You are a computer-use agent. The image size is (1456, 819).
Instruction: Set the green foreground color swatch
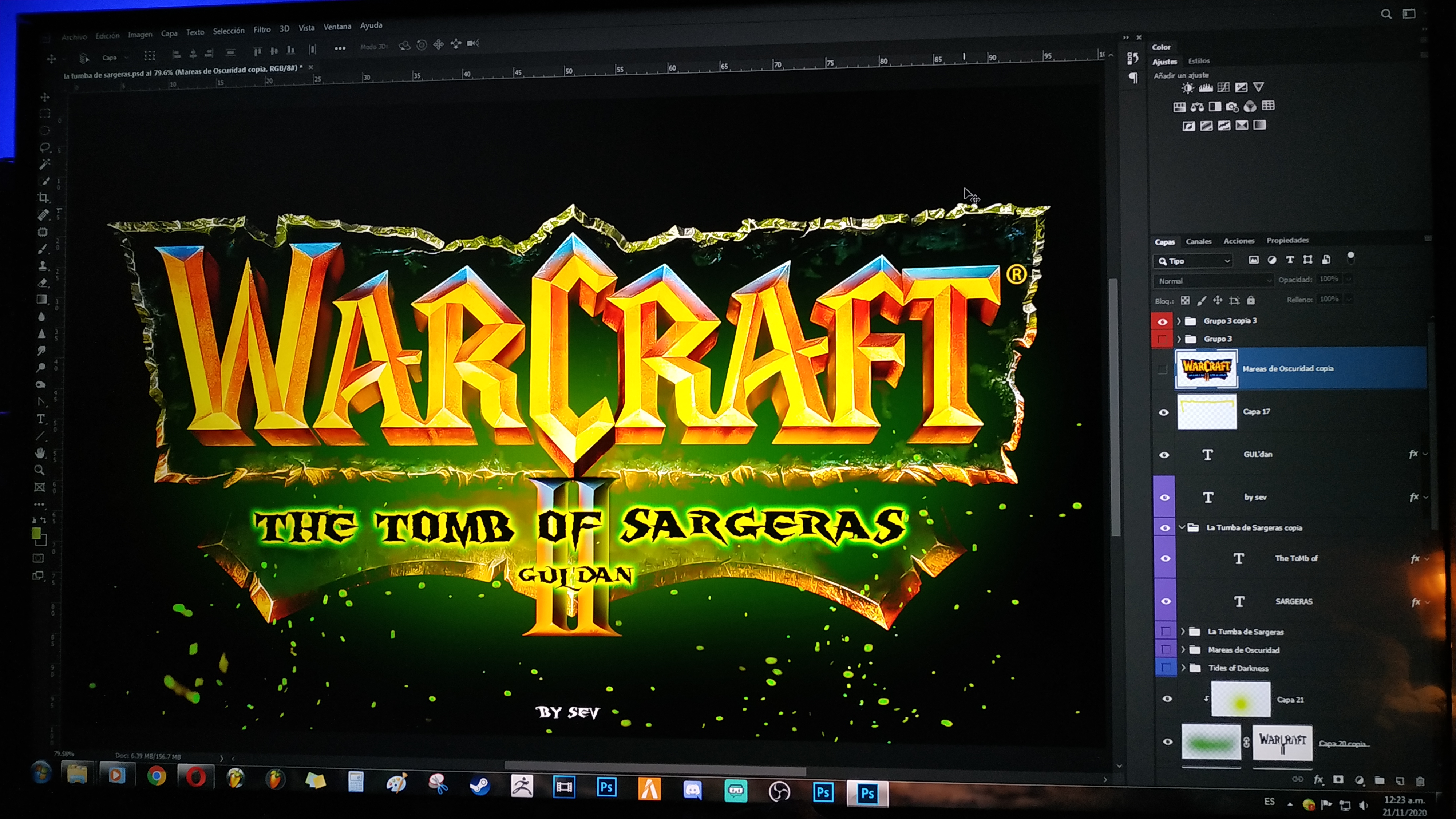point(36,533)
